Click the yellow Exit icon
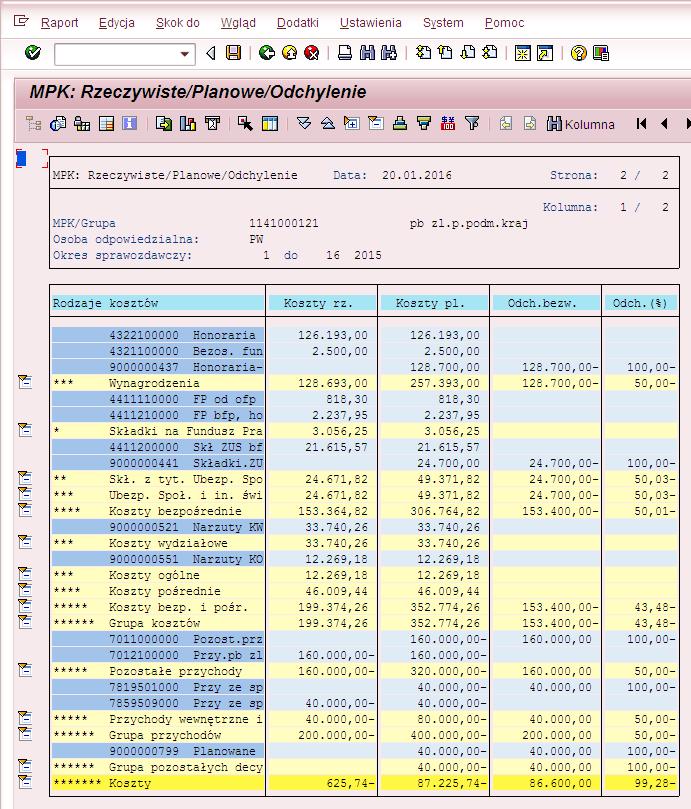 click(x=290, y=53)
